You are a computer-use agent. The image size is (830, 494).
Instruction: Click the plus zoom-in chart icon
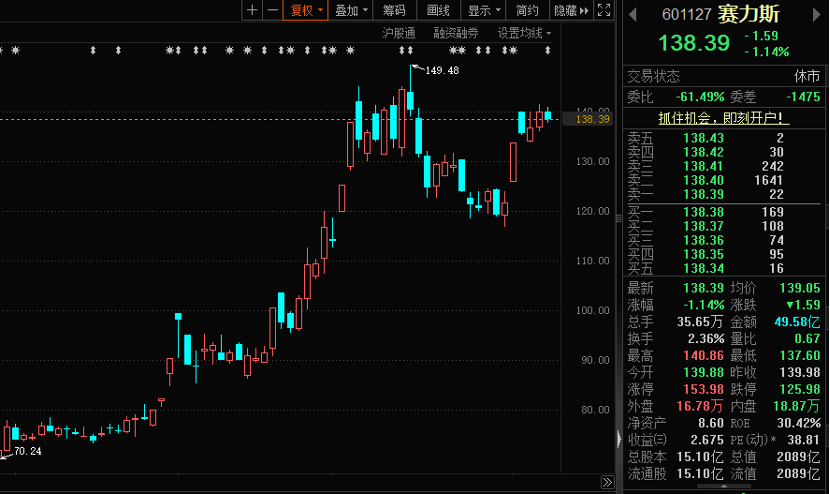(x=252, y=10)
